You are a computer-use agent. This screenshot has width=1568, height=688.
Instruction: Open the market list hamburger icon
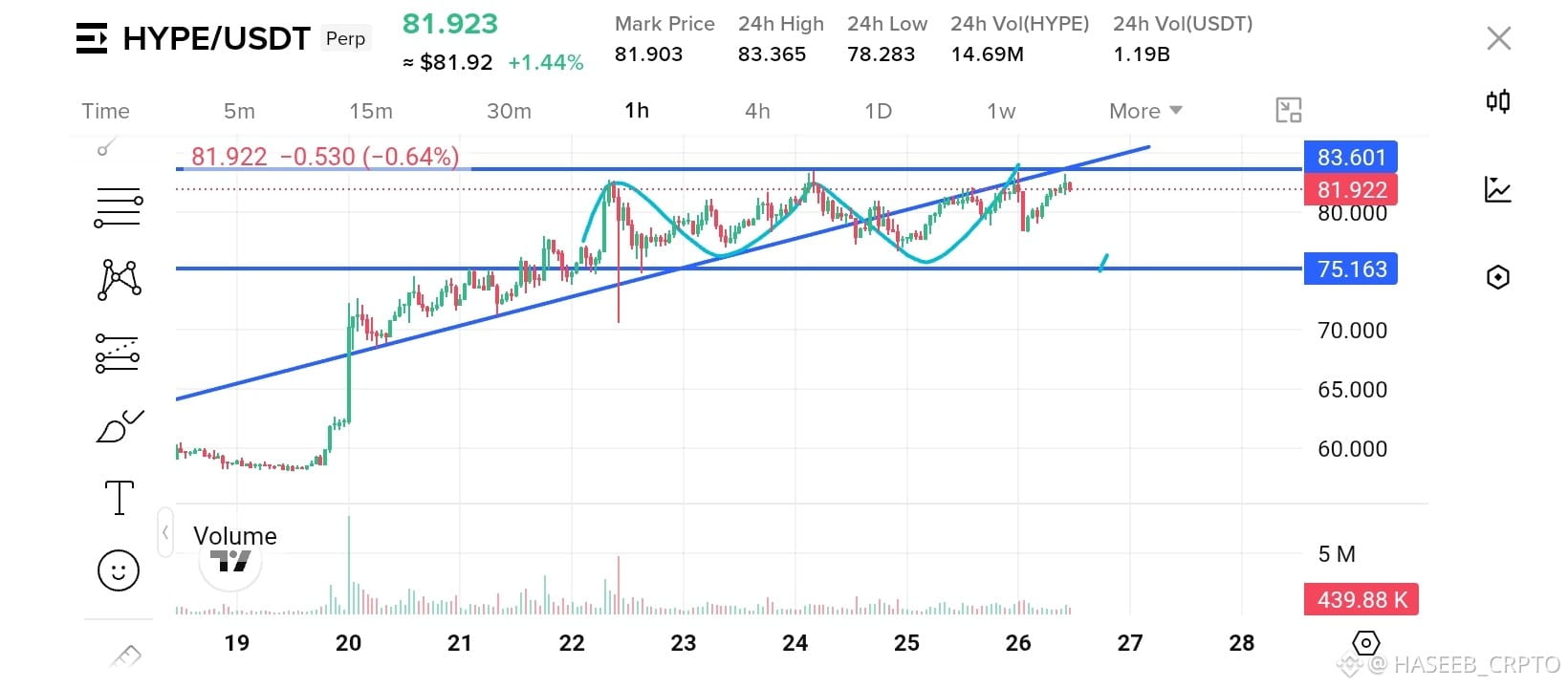click(92, 38)
